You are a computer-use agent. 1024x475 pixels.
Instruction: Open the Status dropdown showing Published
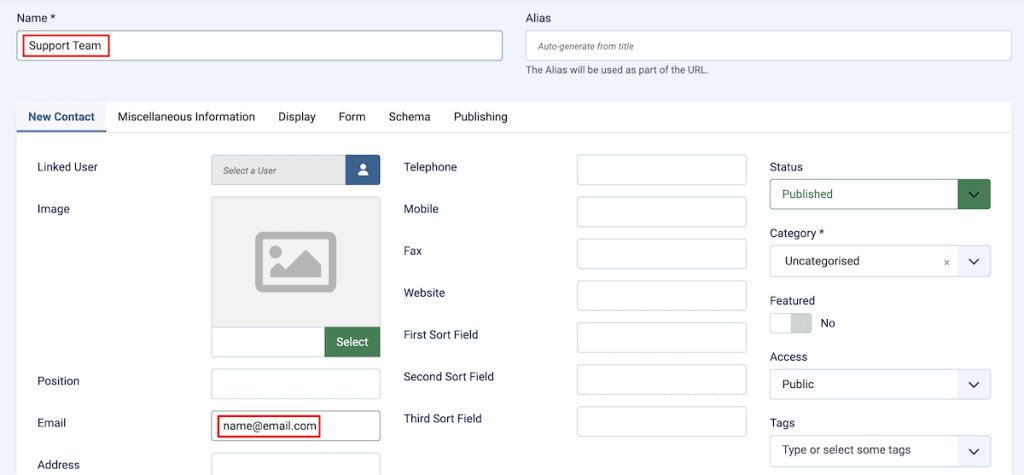click(x=880, y=194)
